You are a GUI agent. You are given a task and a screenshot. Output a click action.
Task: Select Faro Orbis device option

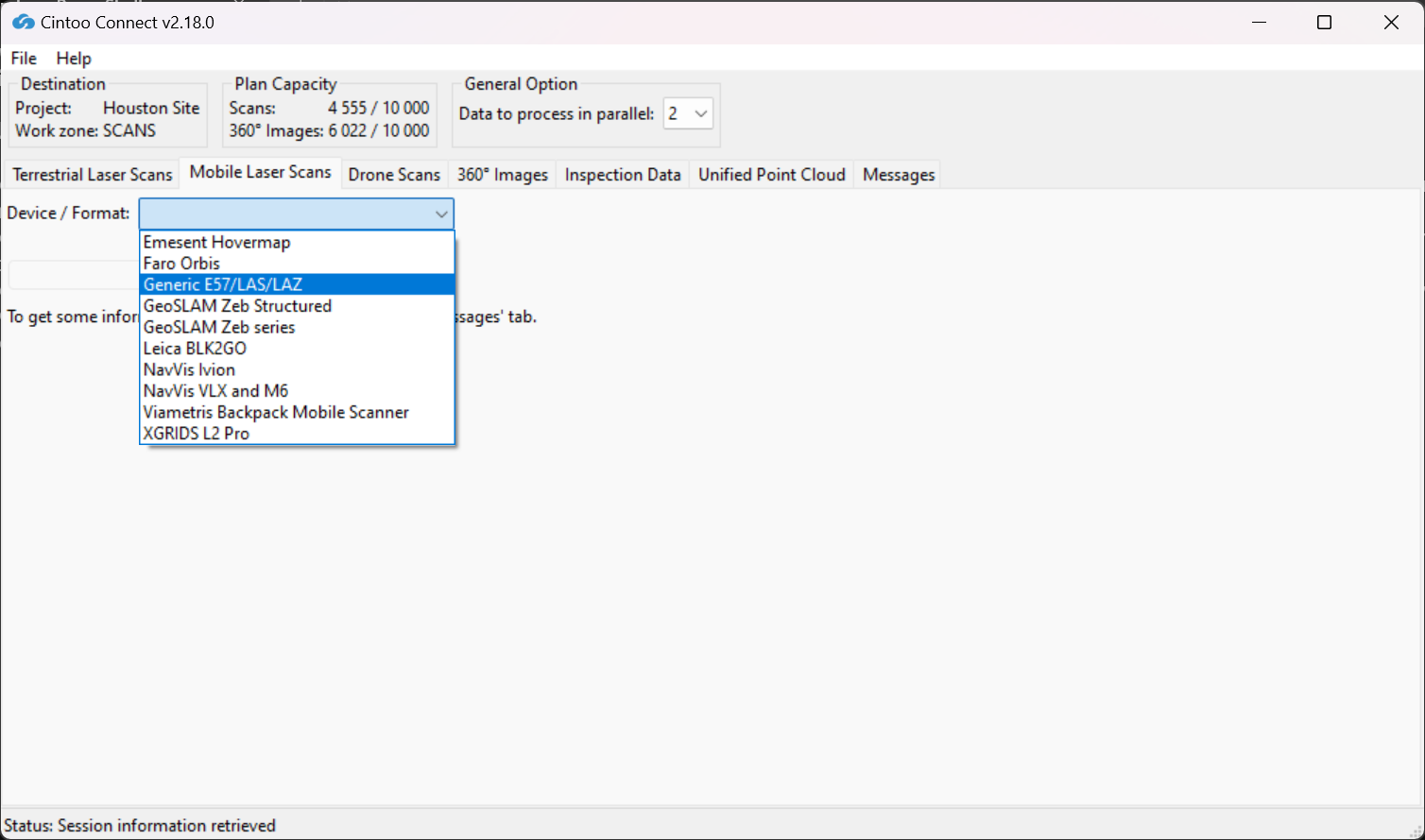pyautogui.click(x=297, y=264)
